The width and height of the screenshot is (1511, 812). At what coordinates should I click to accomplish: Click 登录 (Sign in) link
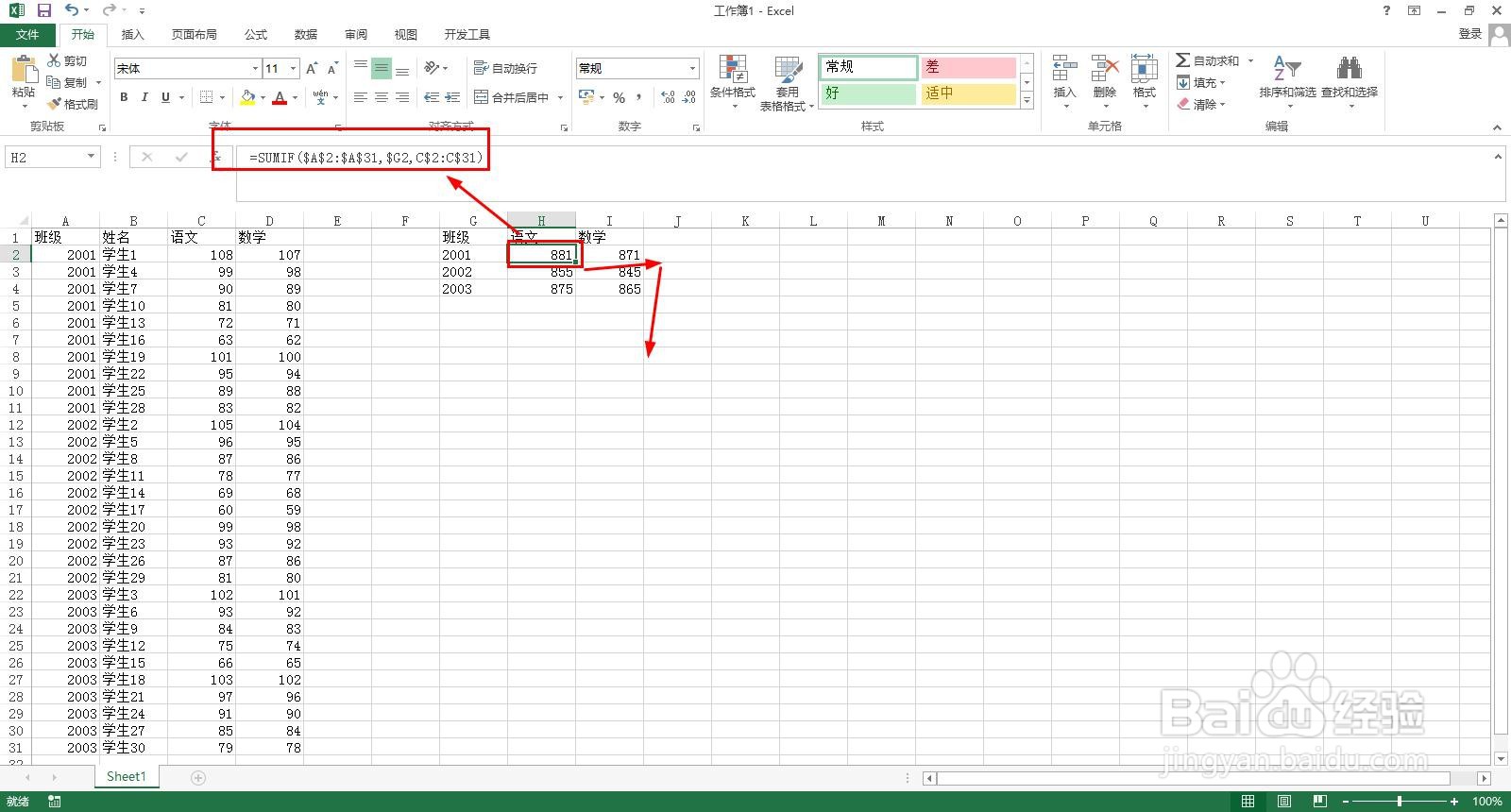coord(1470,34)
